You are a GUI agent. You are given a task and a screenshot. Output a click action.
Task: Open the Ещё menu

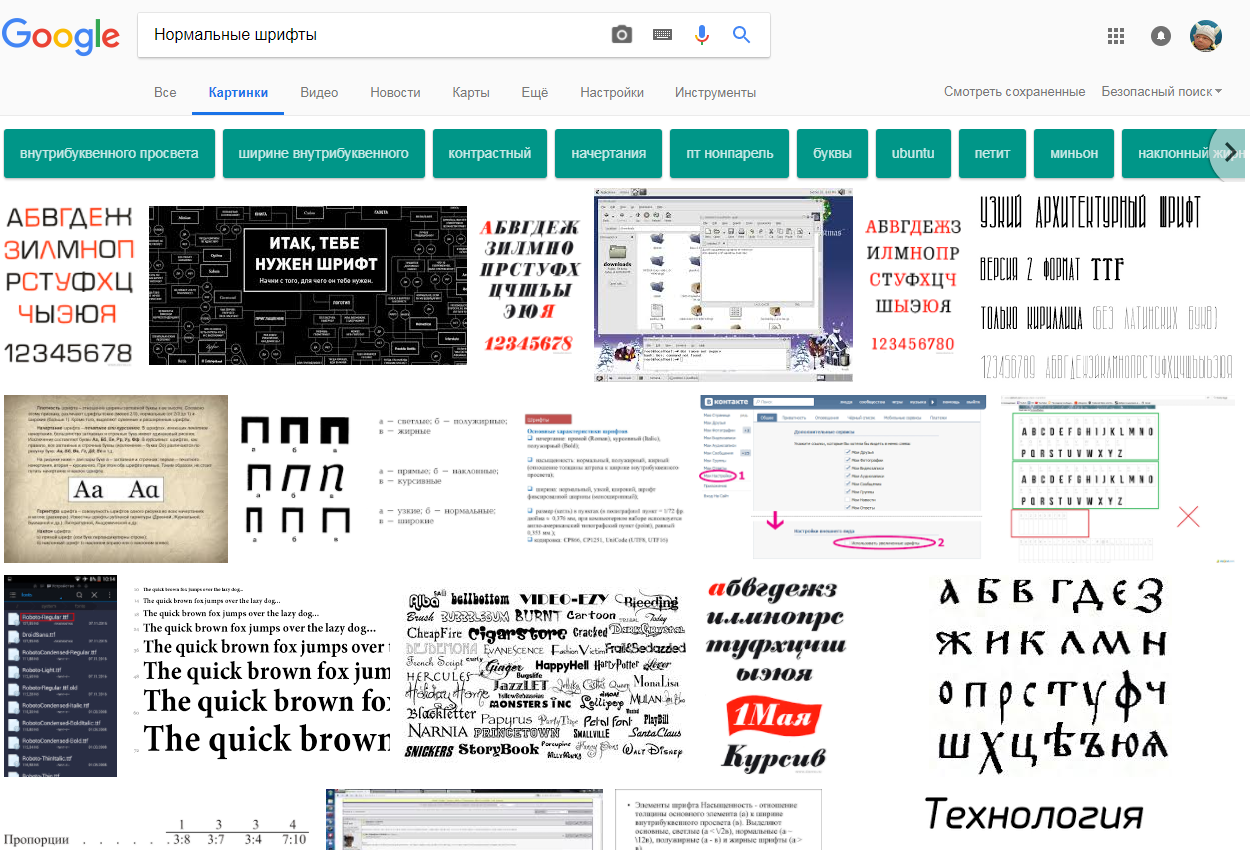coord(534,91)
